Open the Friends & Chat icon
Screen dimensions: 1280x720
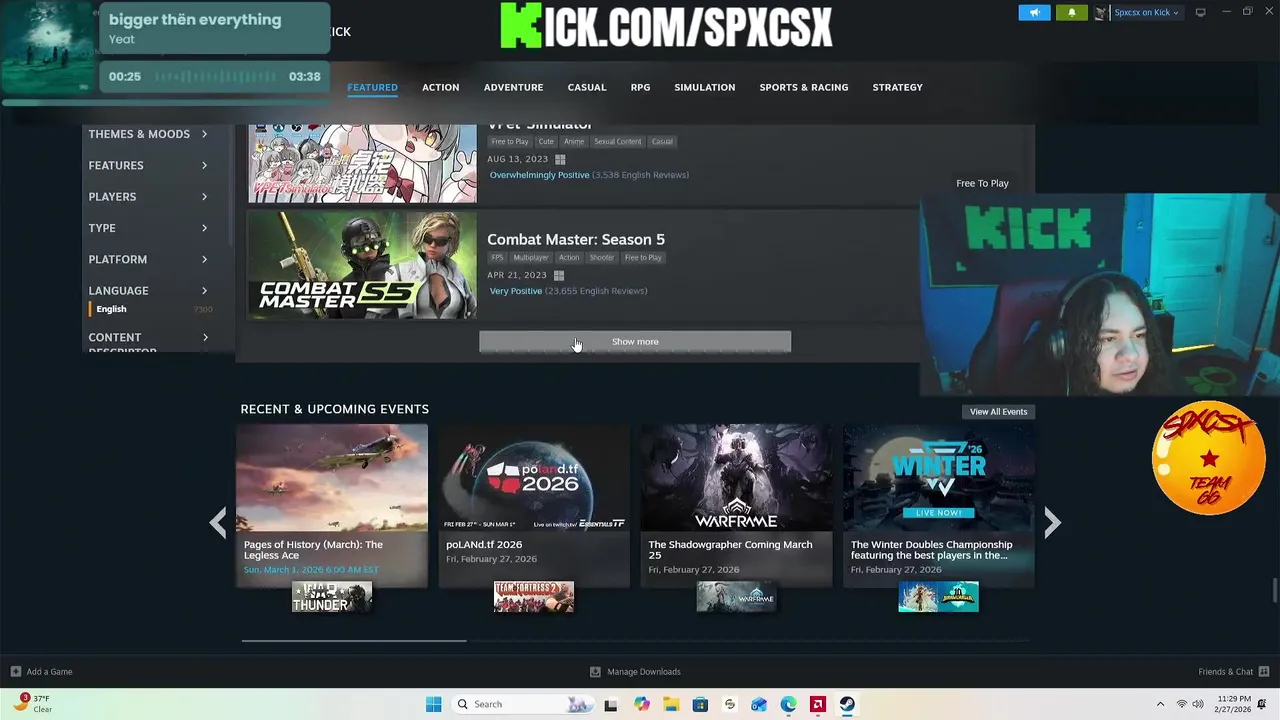click(1264, 672)
